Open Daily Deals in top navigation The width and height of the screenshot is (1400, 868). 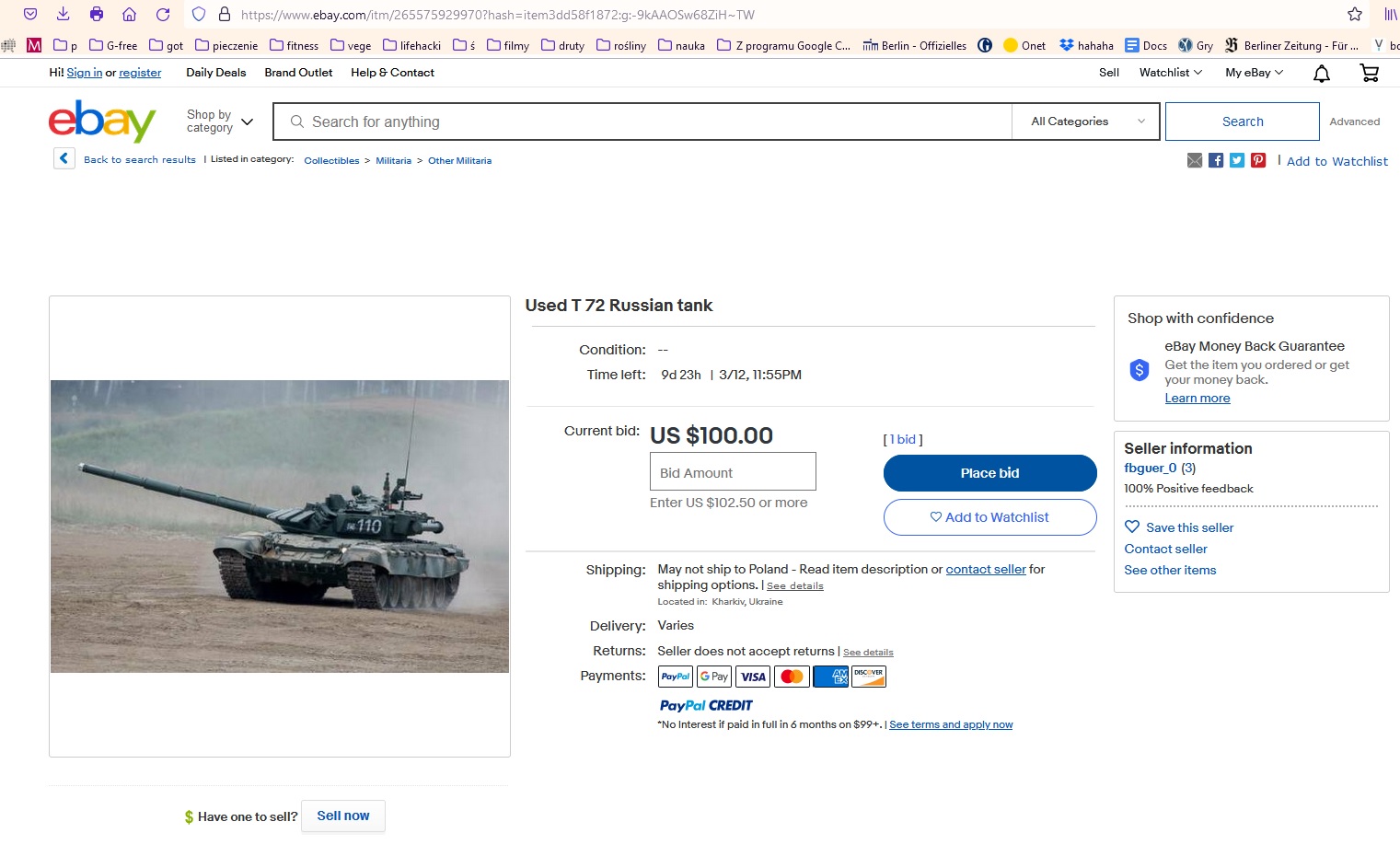click(216, 73)
